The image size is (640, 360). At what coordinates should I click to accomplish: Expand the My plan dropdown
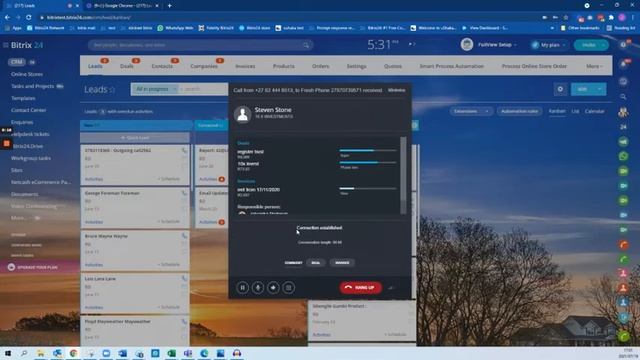pyautogui.click(x=548, y=45)
